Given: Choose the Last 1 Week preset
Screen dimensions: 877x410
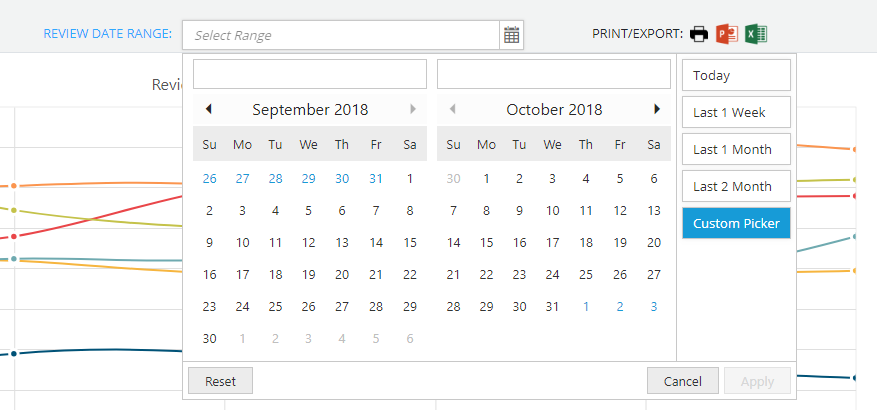Looking at the screenshot, I should click(x=736, y=112).
